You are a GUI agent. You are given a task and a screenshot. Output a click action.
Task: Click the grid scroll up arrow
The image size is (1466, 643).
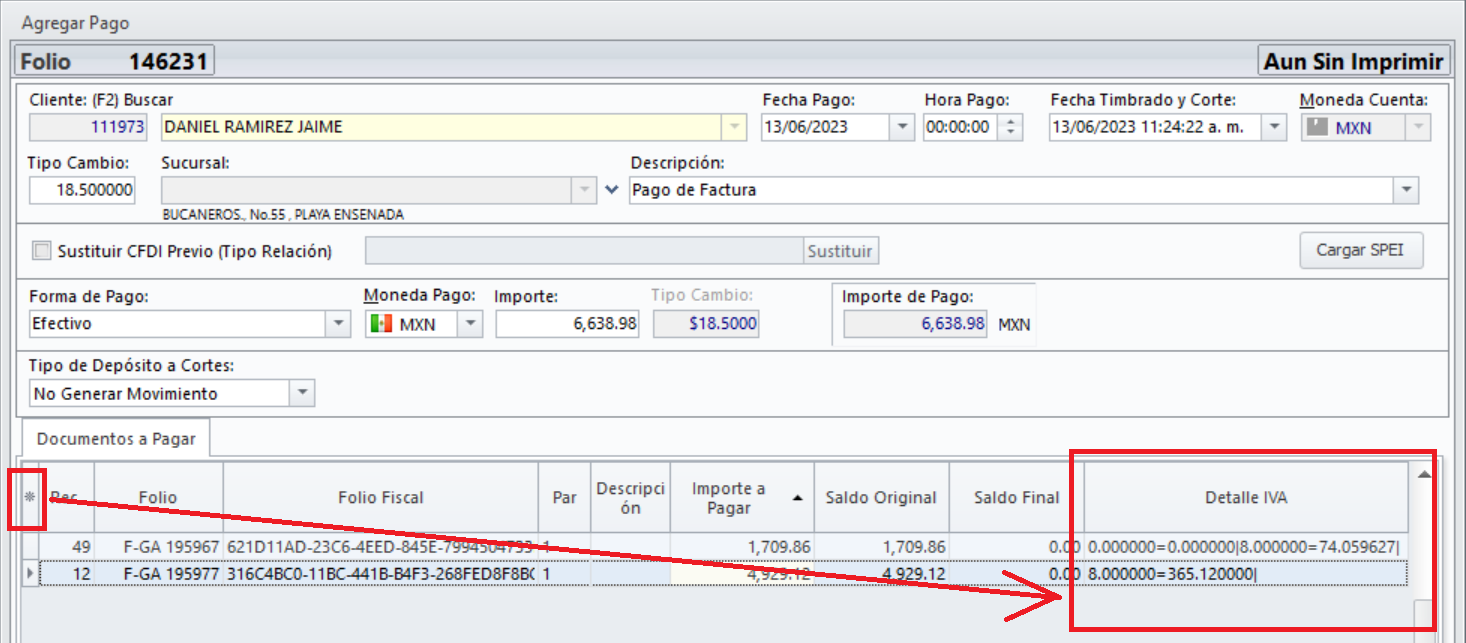pos(1423,475)
